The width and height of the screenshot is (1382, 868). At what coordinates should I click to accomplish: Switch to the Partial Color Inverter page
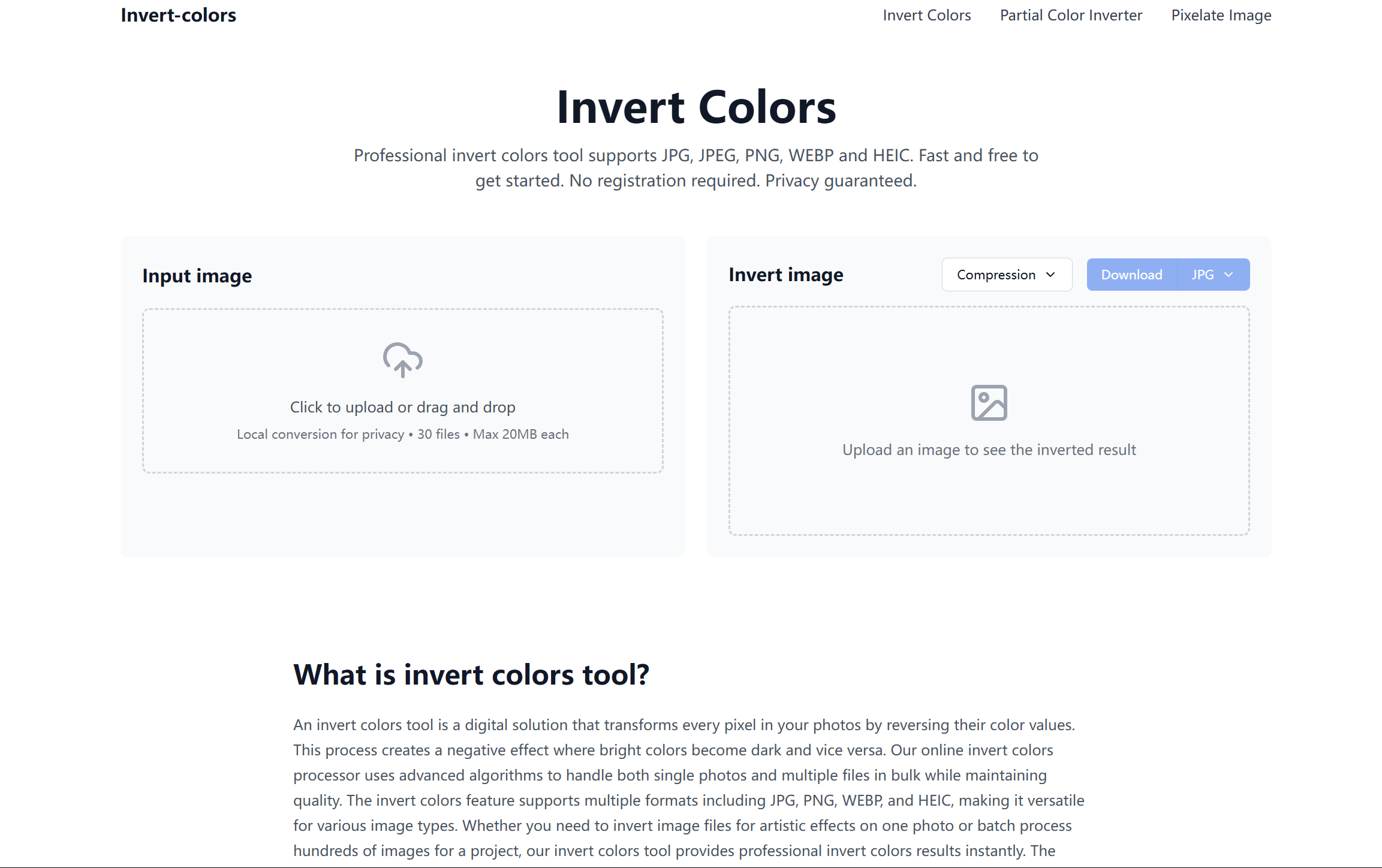[1071, 15]
